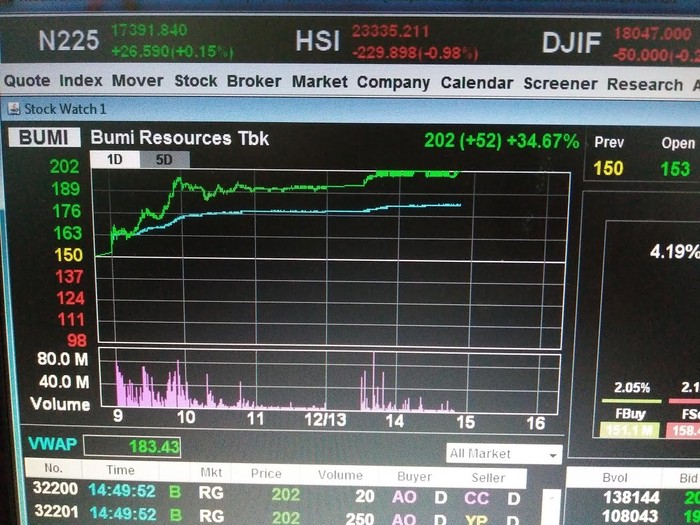
Task: Click the 12/13 time axis marker
Action: pos(325,420)
